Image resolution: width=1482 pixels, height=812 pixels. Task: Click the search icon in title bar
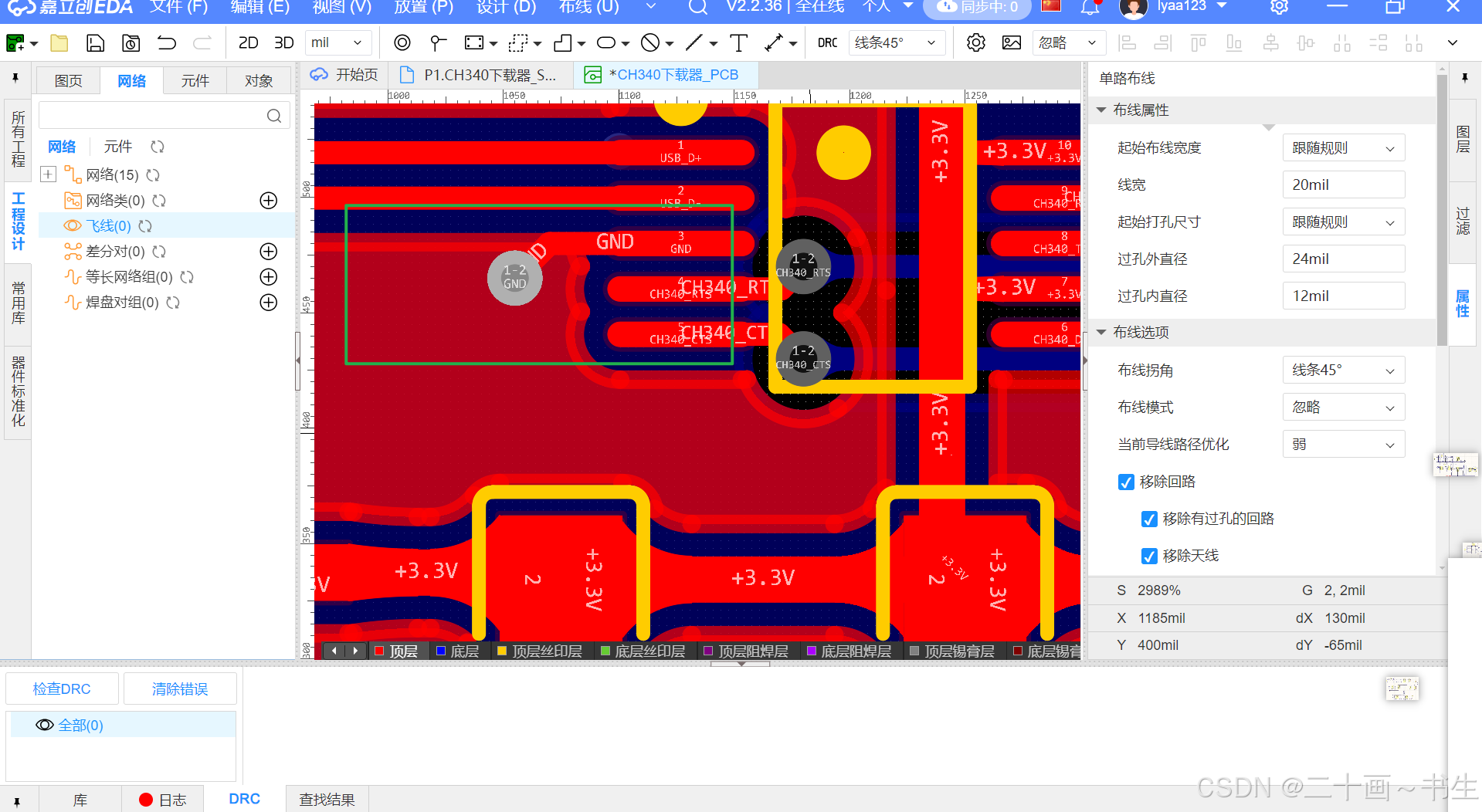(x=697, y=7)
